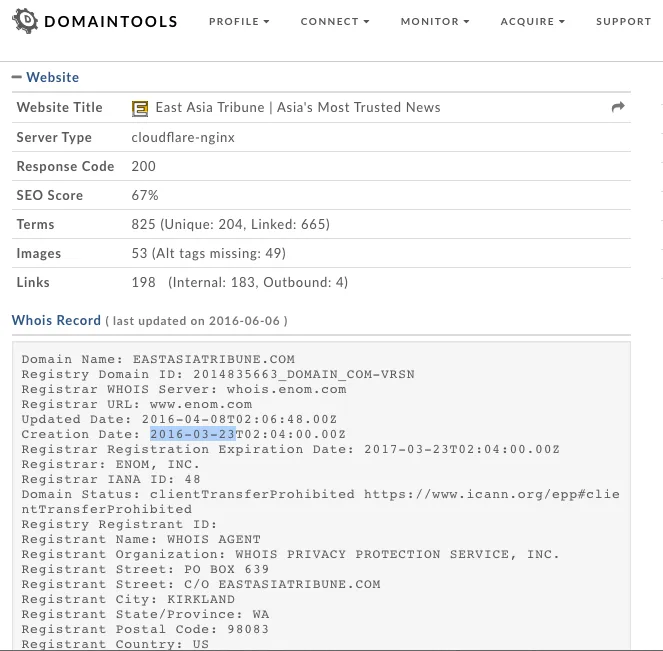Click the East Asia Tribune favicon

pos(140,108)
